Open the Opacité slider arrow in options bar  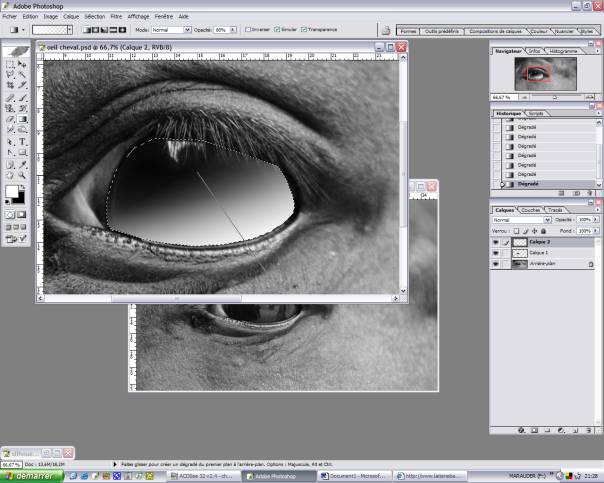(233, 30)
